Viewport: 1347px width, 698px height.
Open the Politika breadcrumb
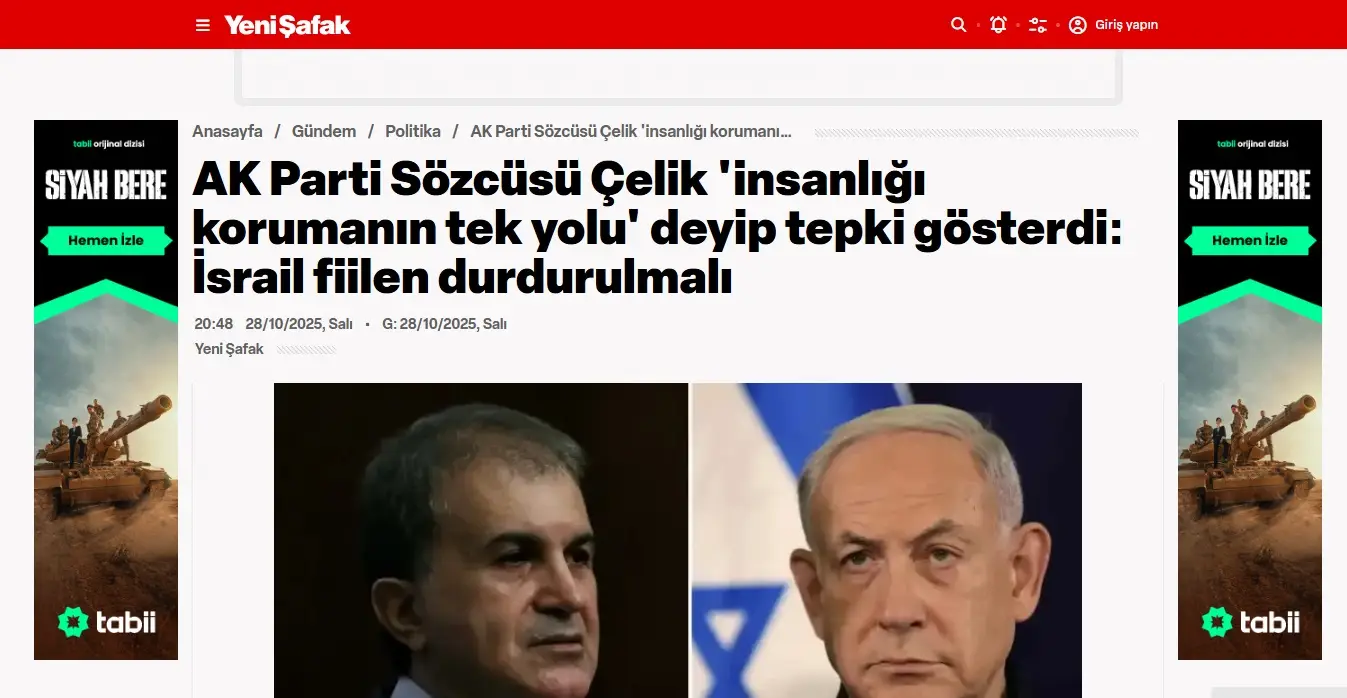coord(413,132)
